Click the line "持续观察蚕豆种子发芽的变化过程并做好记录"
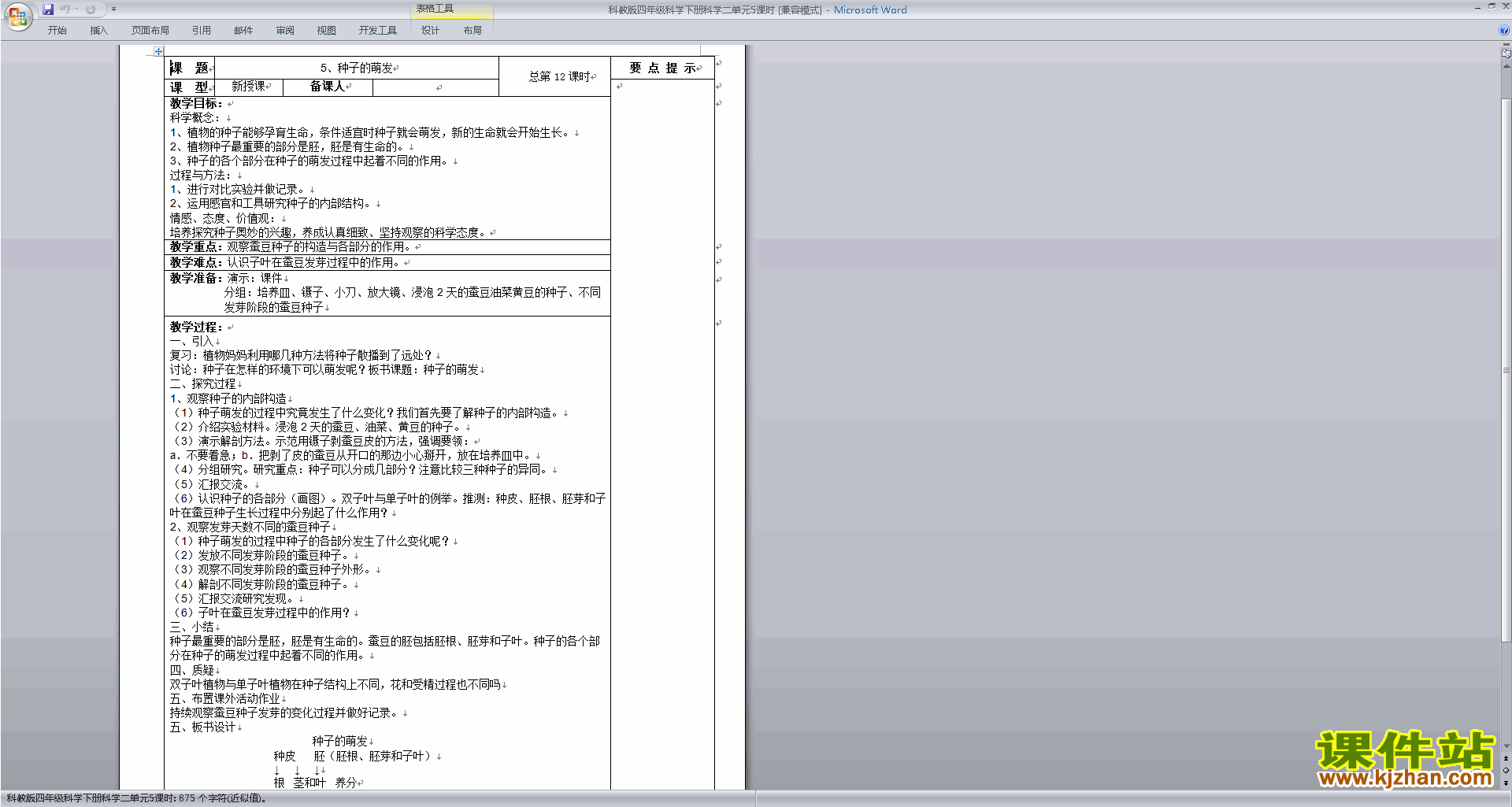The image size is (1512, 807). (285, 713)
